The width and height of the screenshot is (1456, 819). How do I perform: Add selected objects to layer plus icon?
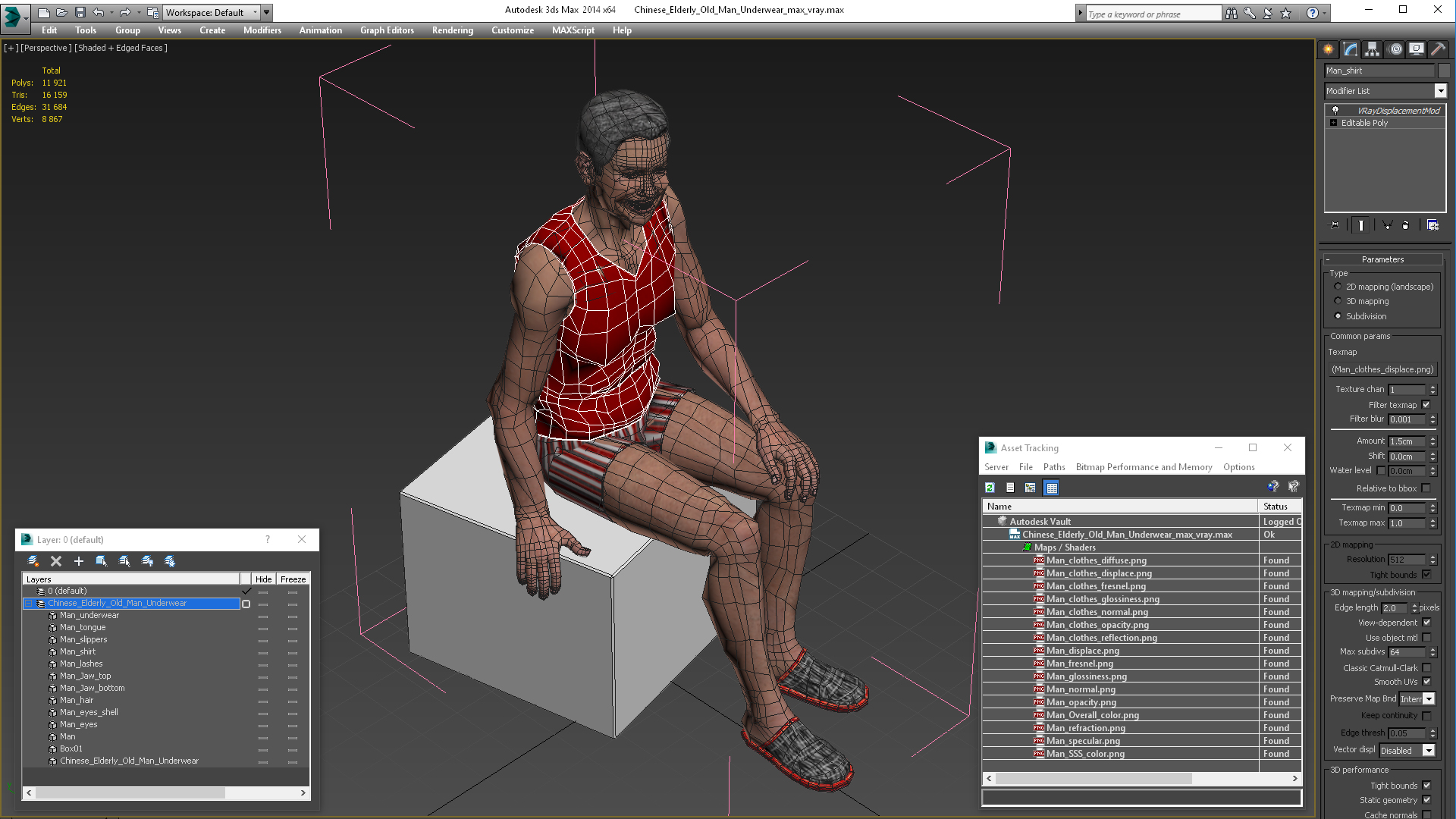click(x=79, y=561)
